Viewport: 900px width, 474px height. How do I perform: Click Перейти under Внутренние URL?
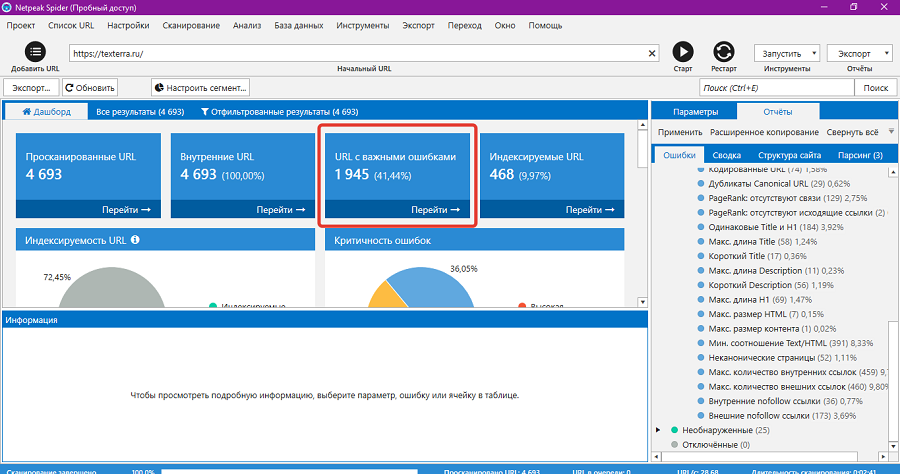click(x=280, y=209)
